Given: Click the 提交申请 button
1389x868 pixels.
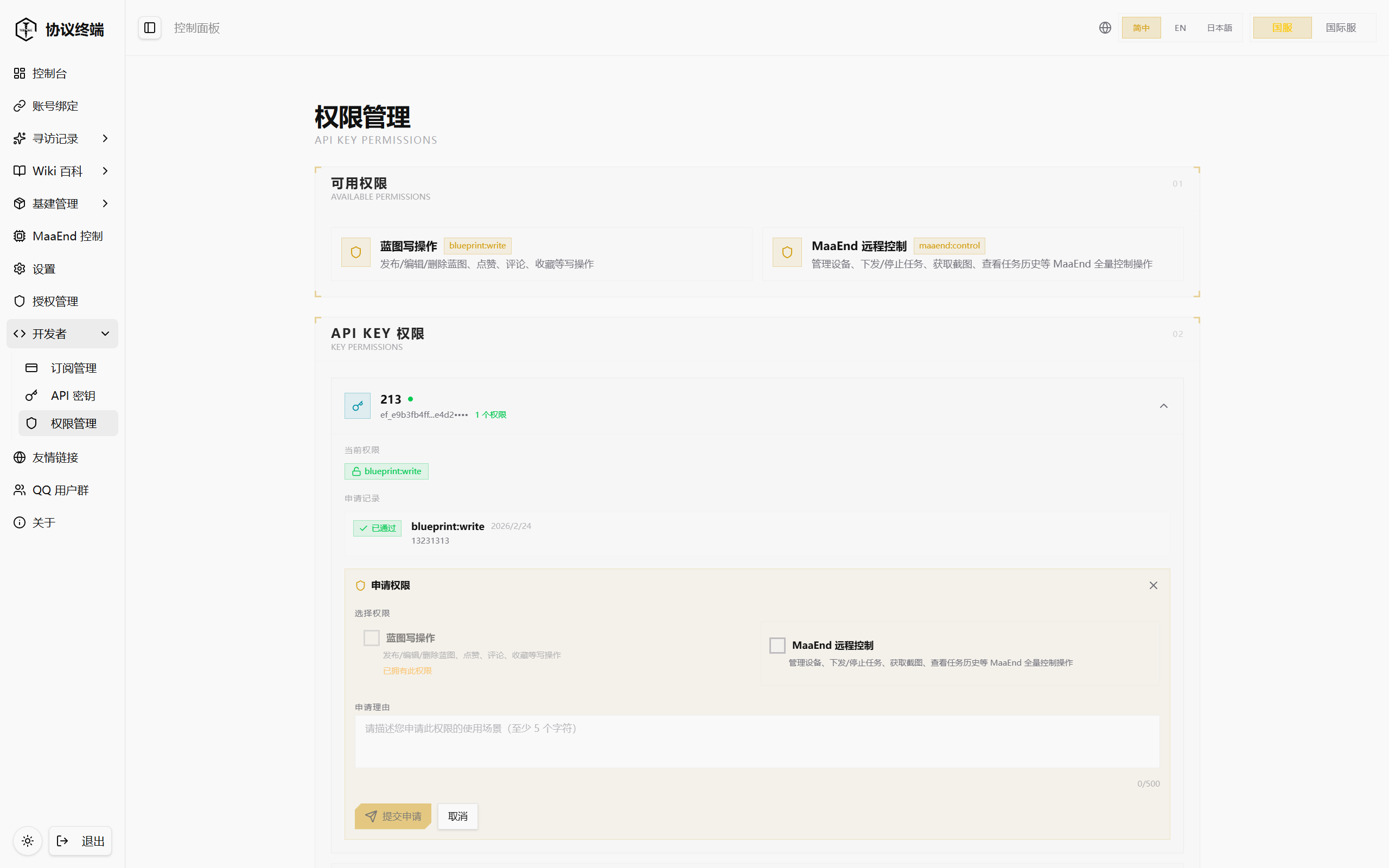Looking at the screenshot, I should click(393, 816).
